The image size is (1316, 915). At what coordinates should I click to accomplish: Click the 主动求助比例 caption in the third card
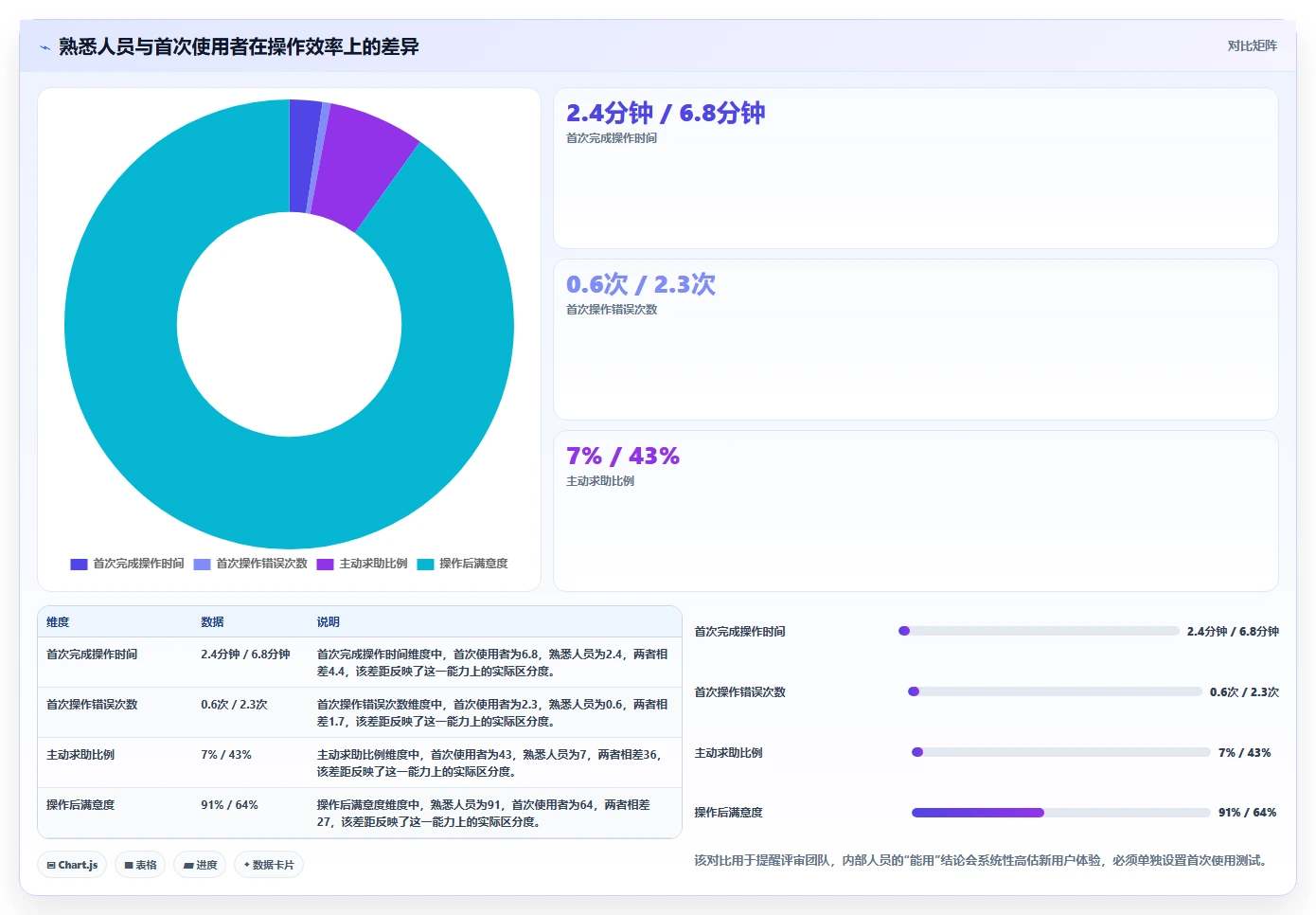pos(600,481)
